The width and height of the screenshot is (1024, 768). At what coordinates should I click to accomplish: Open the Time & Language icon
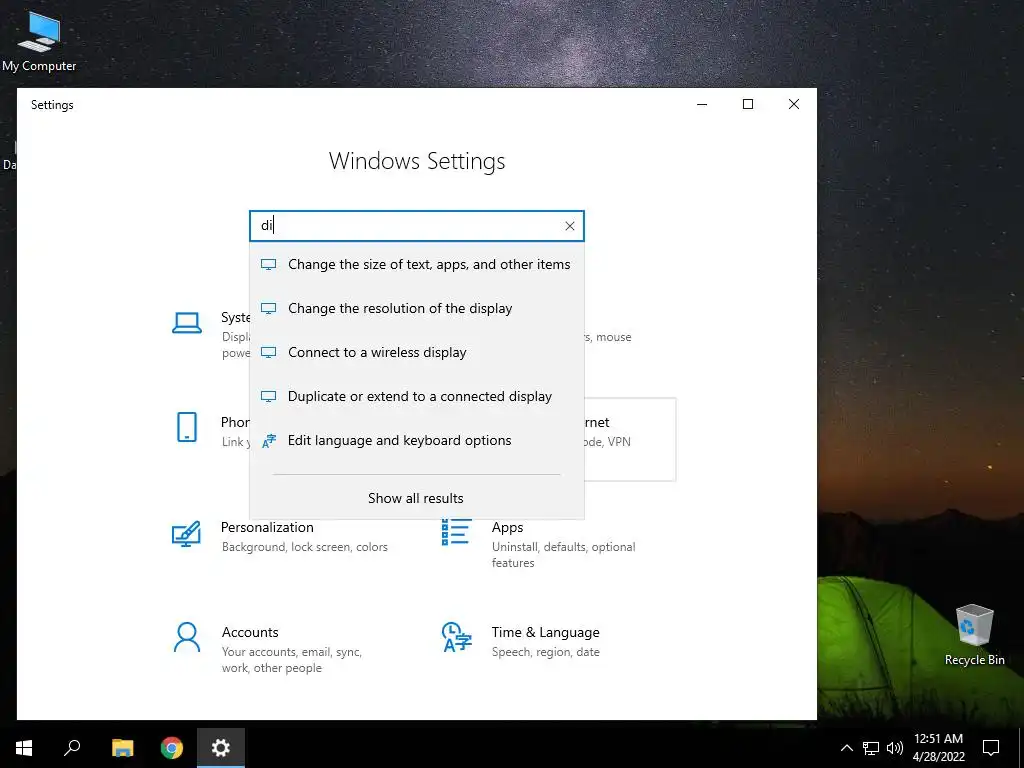[x=456, y=637]
